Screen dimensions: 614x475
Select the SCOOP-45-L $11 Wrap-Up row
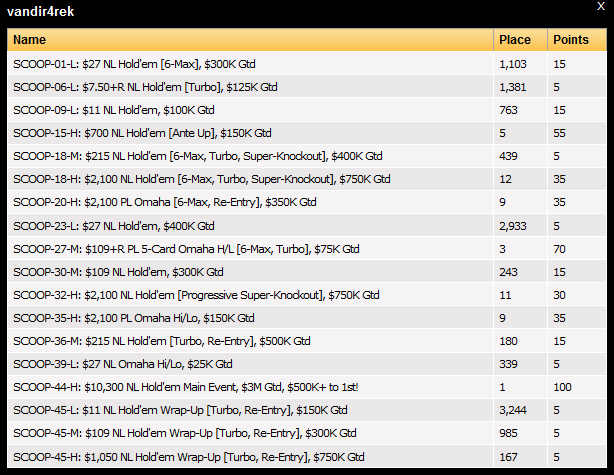click(307, 410)
